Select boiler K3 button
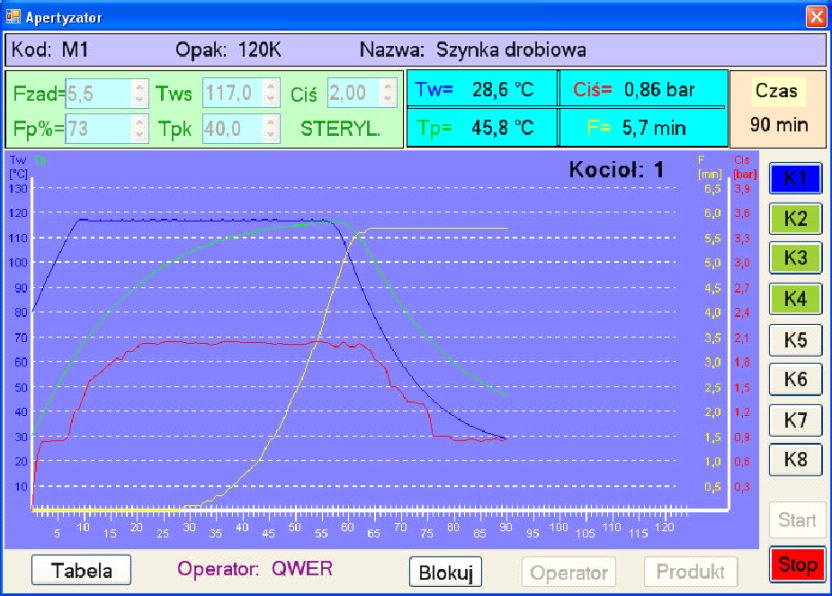Screen dimensions: 832x596 coord(795,258)
